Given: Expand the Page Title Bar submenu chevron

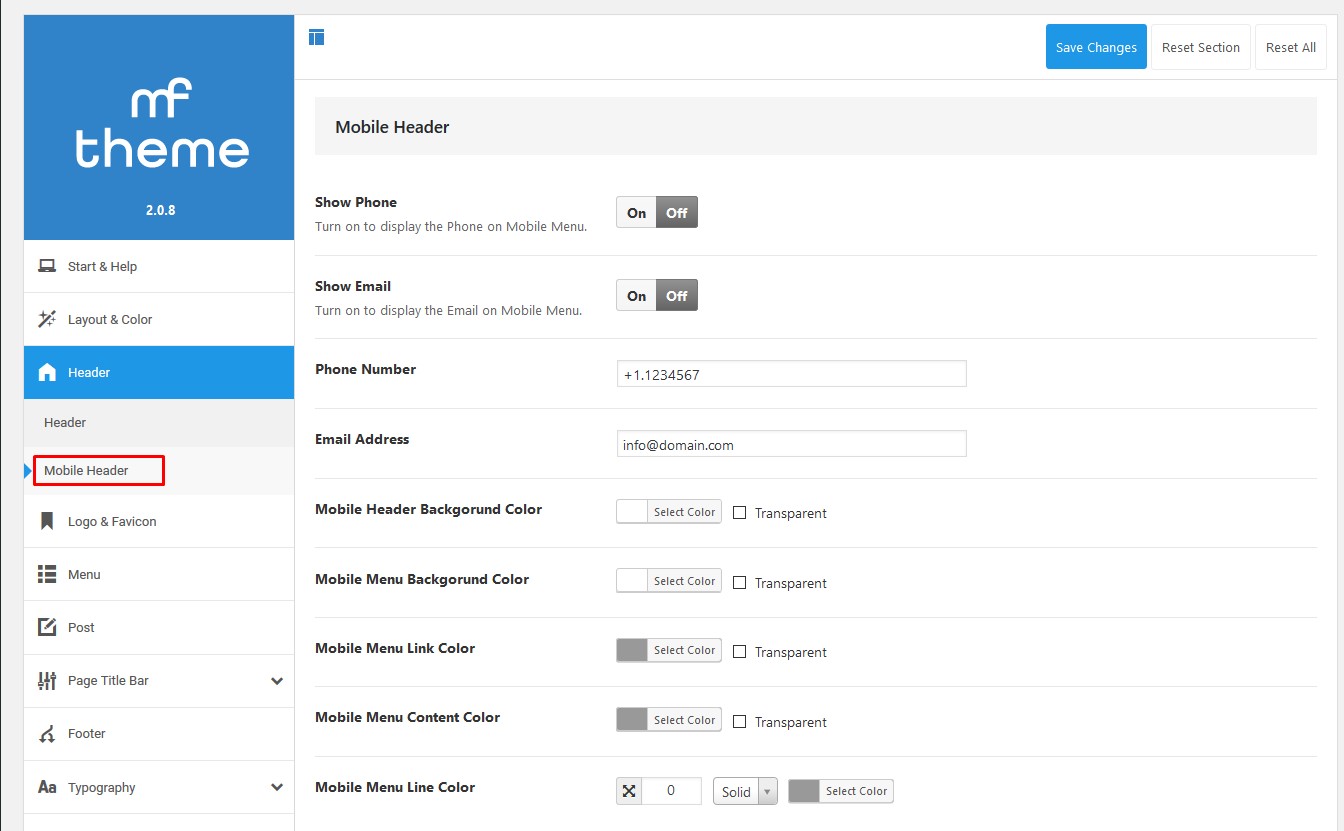Looking at the screenshot, I should [x=277, y=681].
